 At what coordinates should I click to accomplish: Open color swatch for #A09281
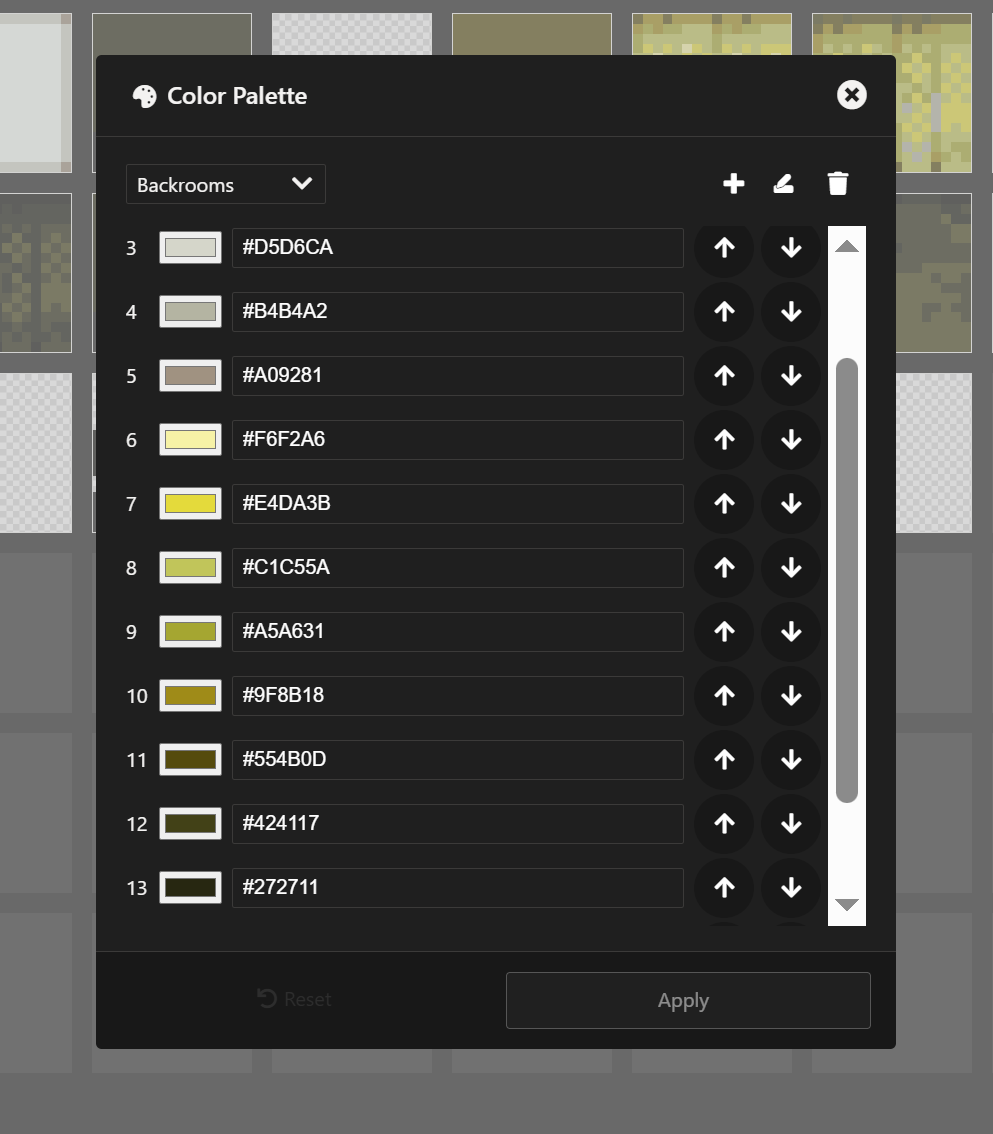click(190, 375)
